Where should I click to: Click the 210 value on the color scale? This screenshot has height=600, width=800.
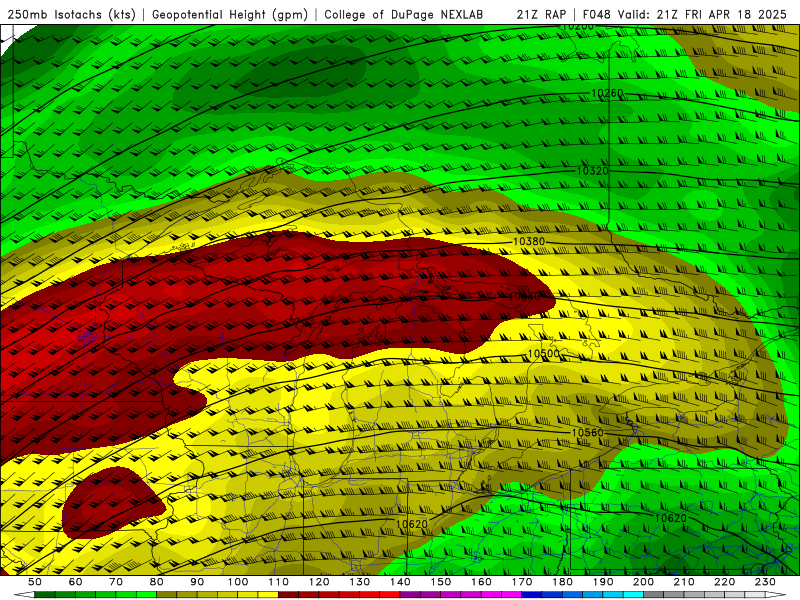(x=684, y=582)
